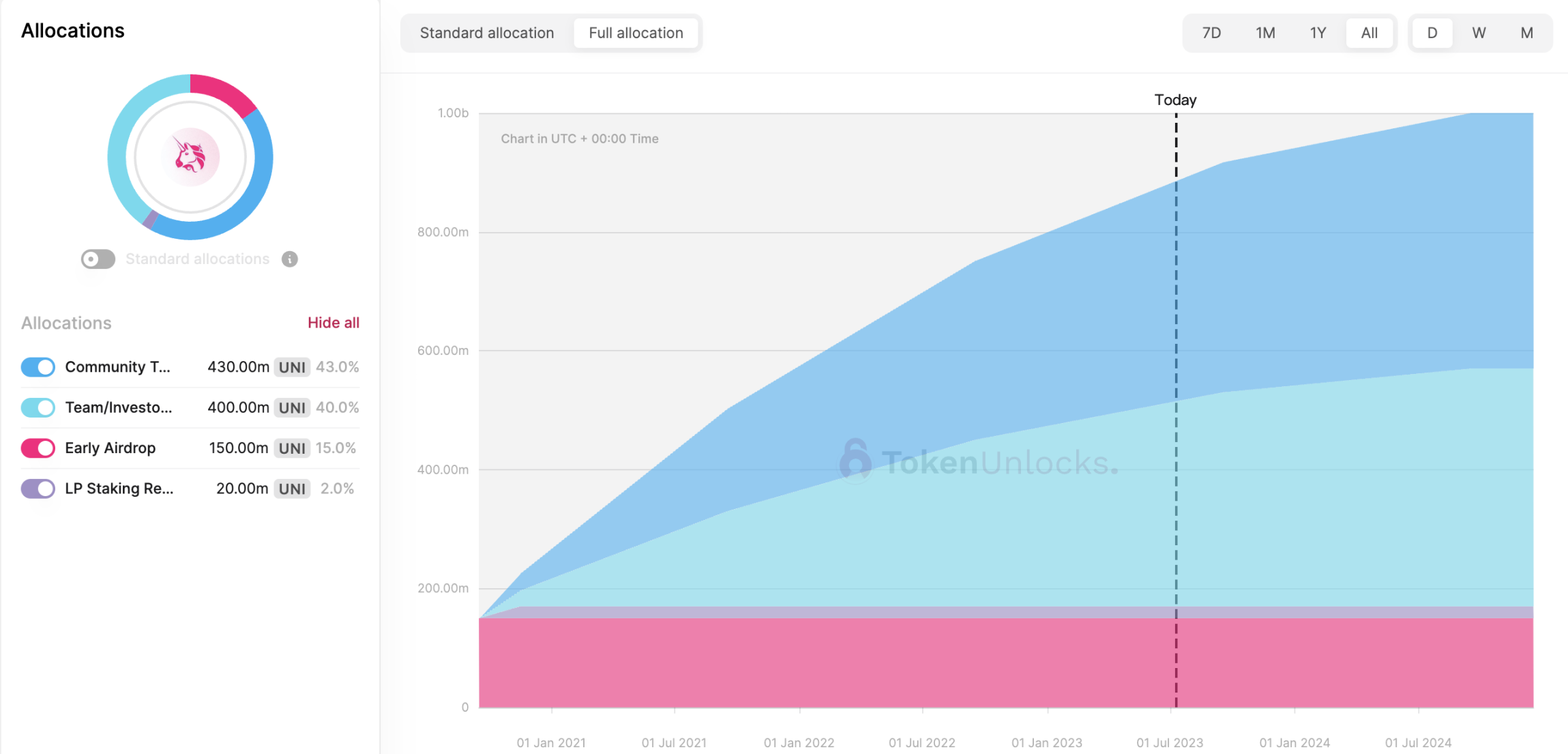Select the Full allocation tab

point(634,32)
